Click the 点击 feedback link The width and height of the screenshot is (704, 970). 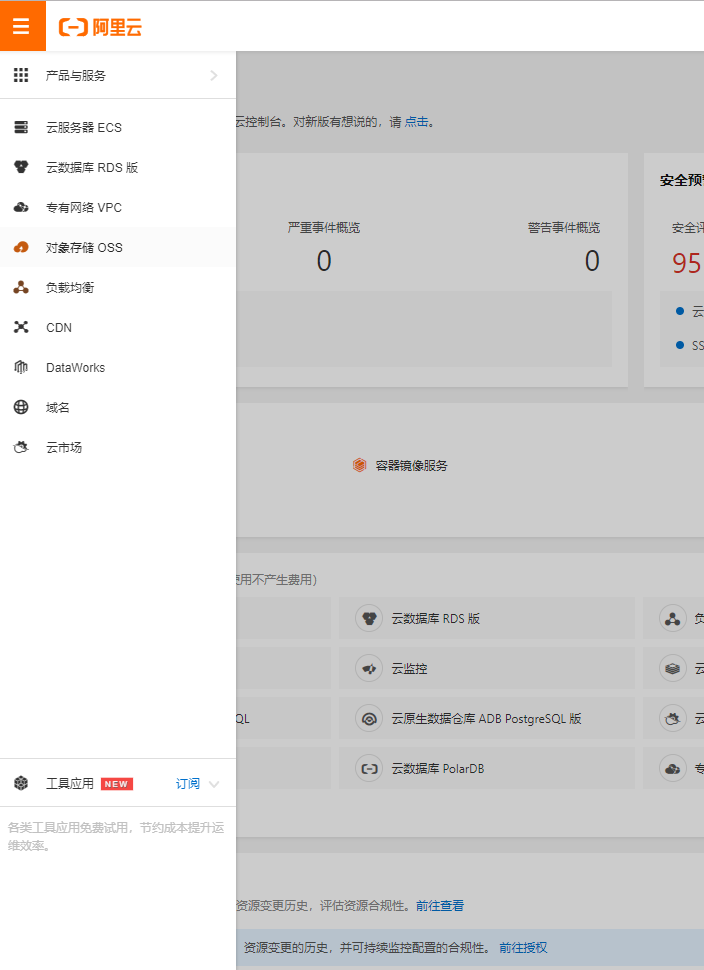tap(416, 122)
